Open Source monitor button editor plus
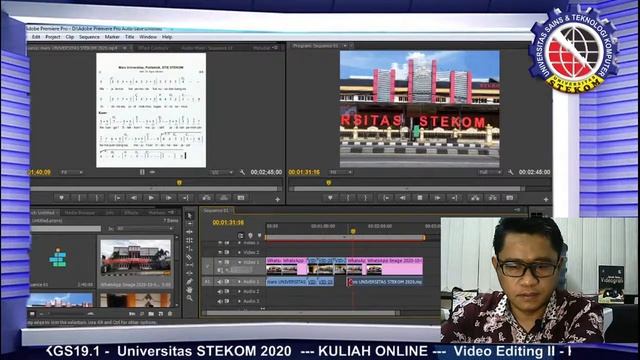This screenshot has height=360, width=640. coord(278,200)
